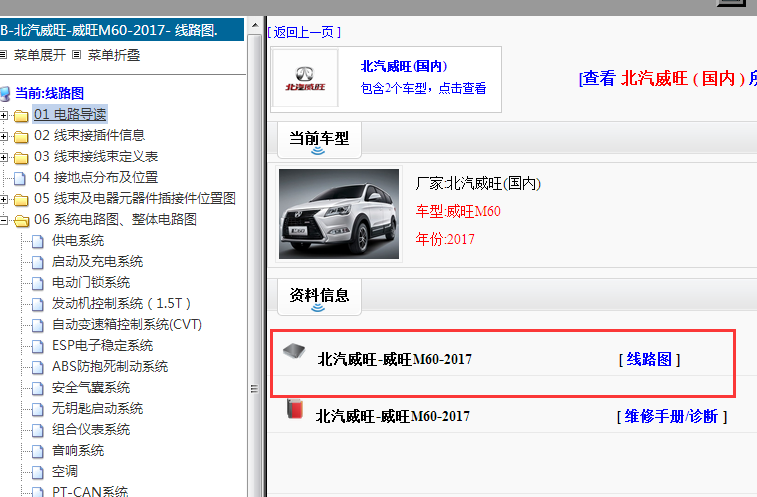Open 04 接地点分布及位置 page
This screenshot has height=497, width=757.
tap(96, 177)
